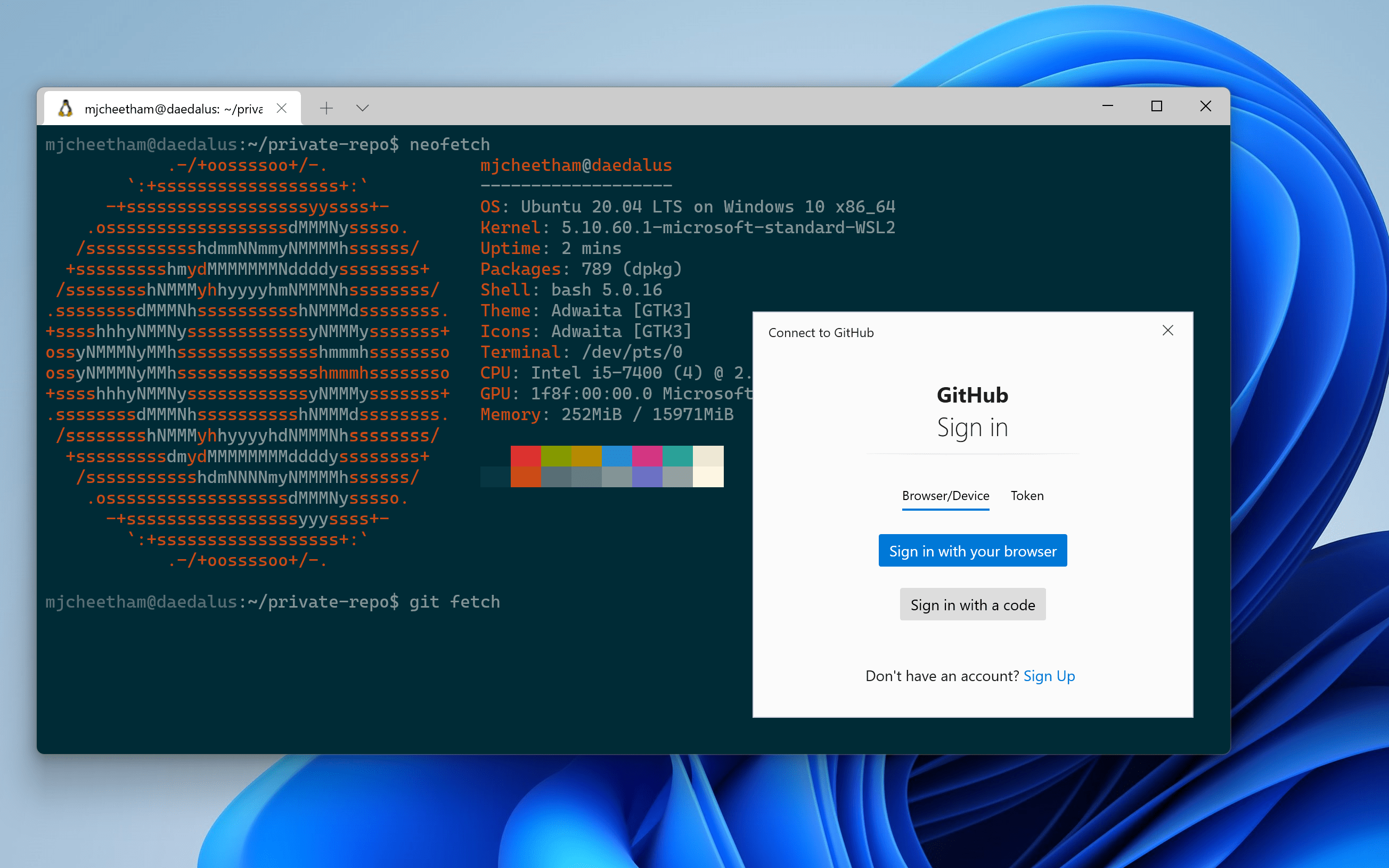The image size is (1389, 868).
Task: Minimize the terminal window
Action: point(1107,106)
